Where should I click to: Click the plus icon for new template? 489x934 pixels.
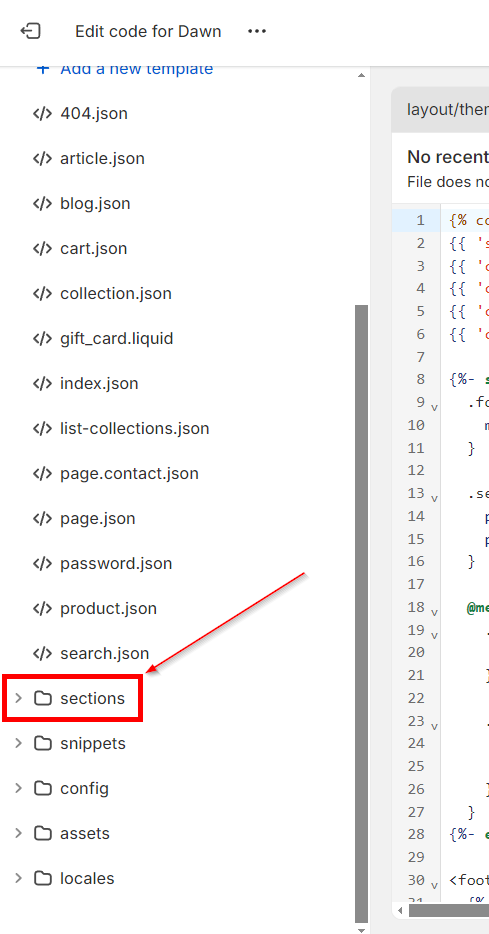pos(43,69)
